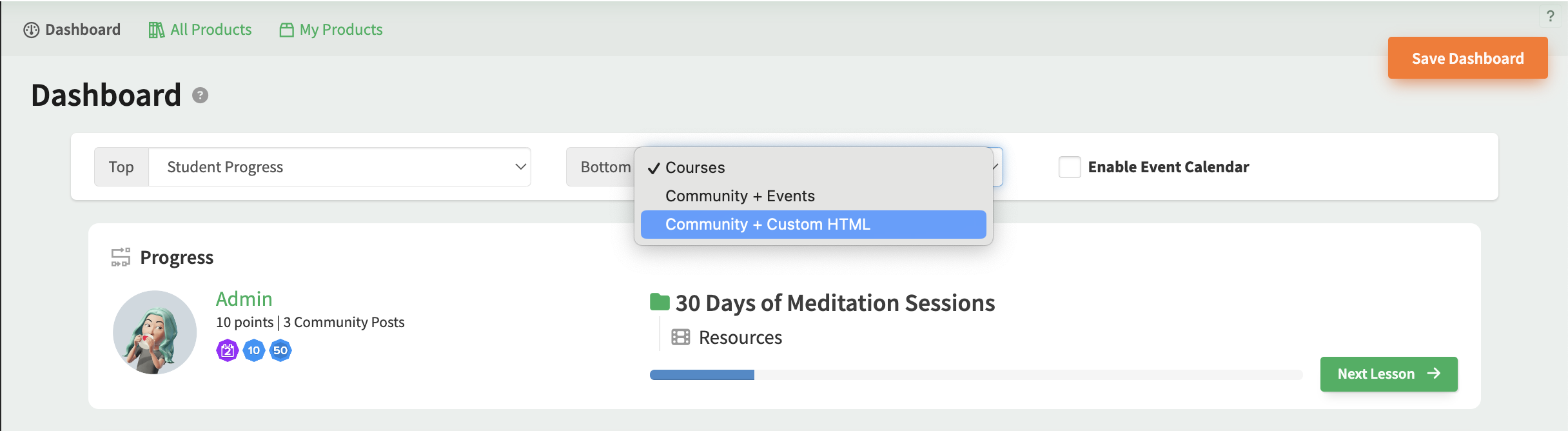1568x431 pixels.
Task: Click the My Products box icon
Action: point(286,30)
